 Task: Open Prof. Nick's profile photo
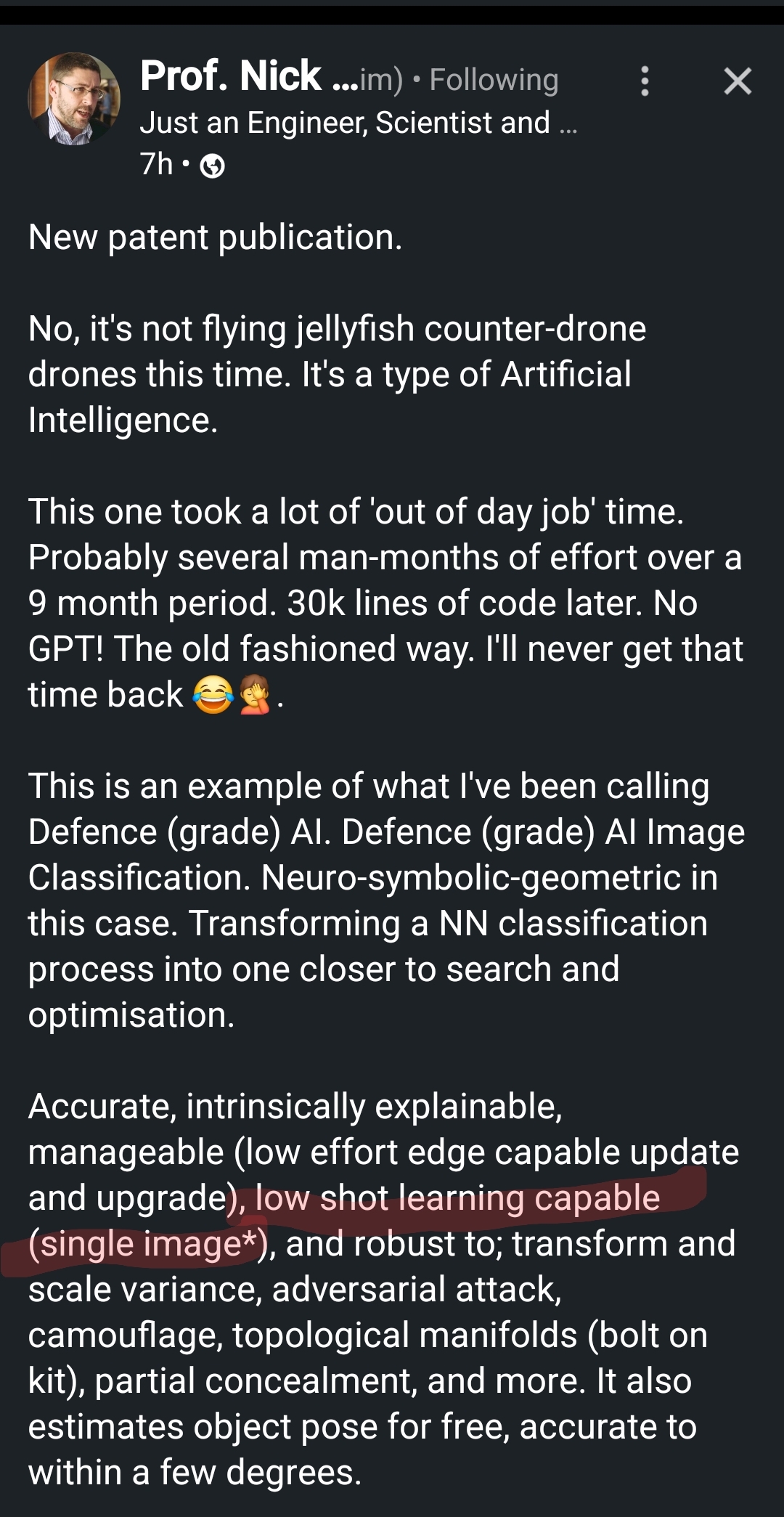[x=74, y=99]
